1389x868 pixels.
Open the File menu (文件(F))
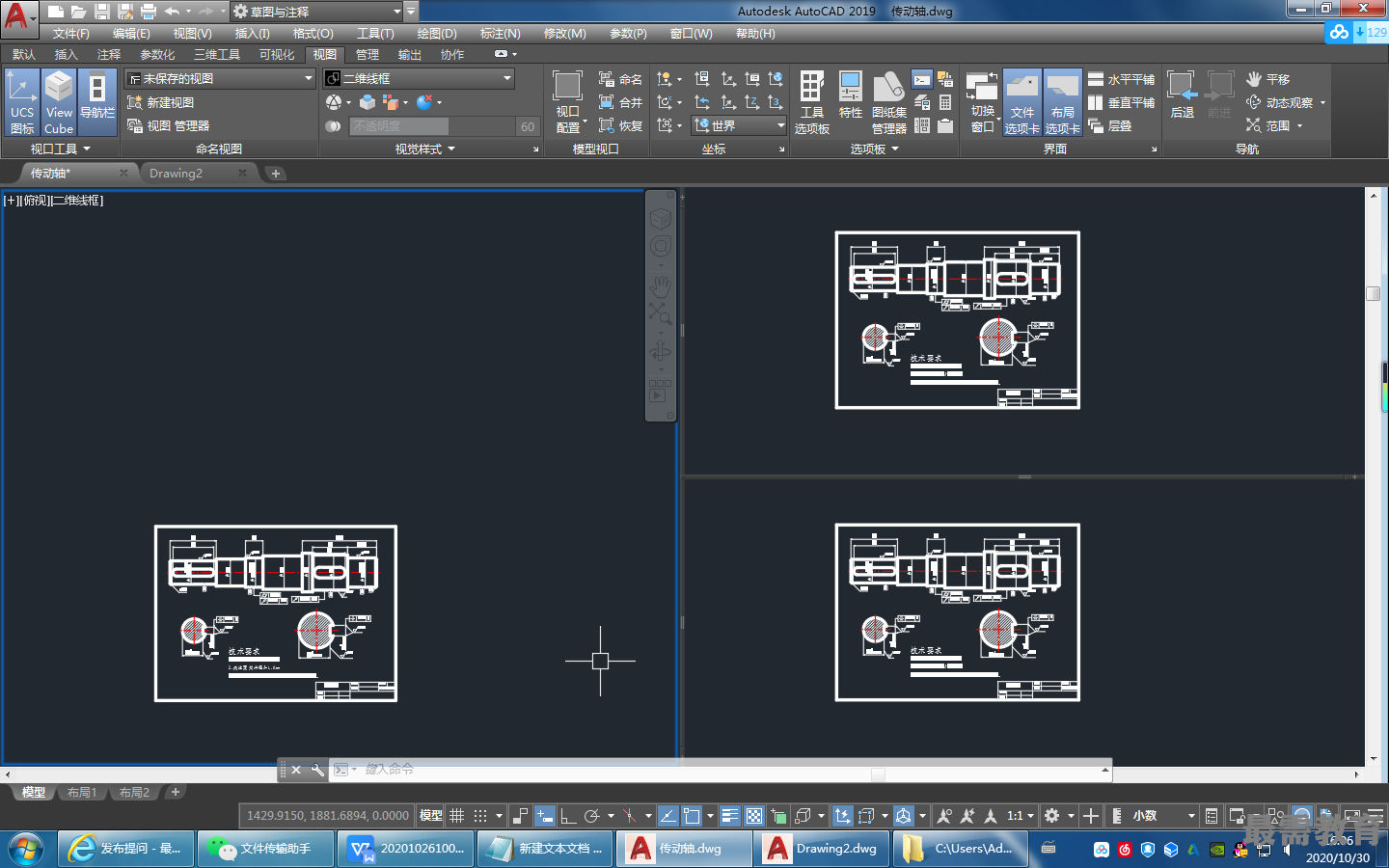[x=71, y=33]
